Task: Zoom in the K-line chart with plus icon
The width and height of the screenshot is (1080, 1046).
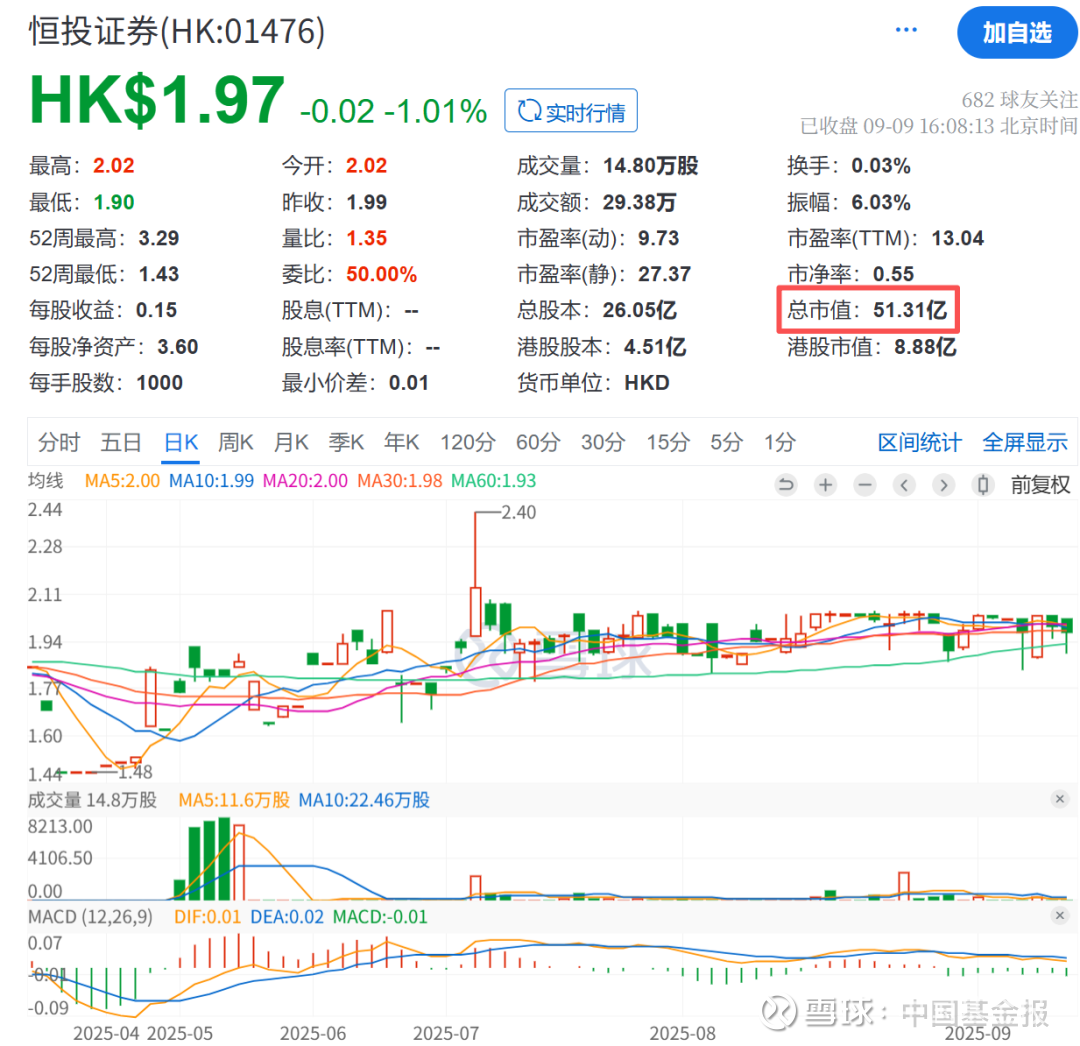Action: [825, 485]
